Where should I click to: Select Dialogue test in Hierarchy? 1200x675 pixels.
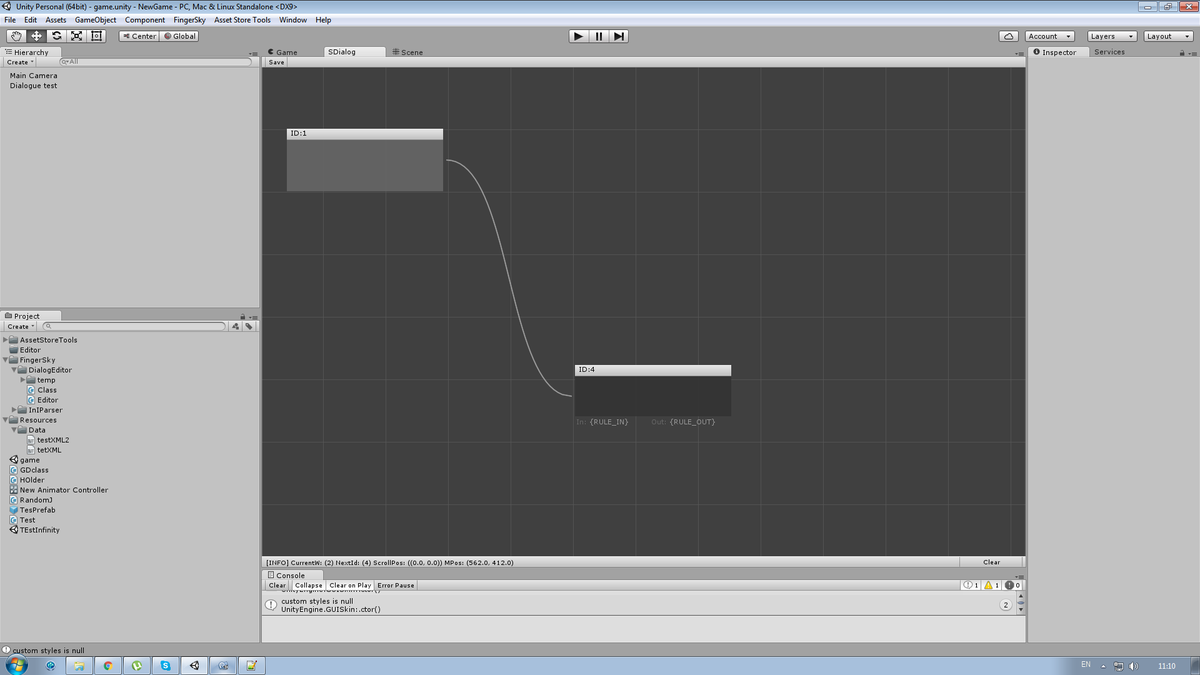click(x=34, y=86)
